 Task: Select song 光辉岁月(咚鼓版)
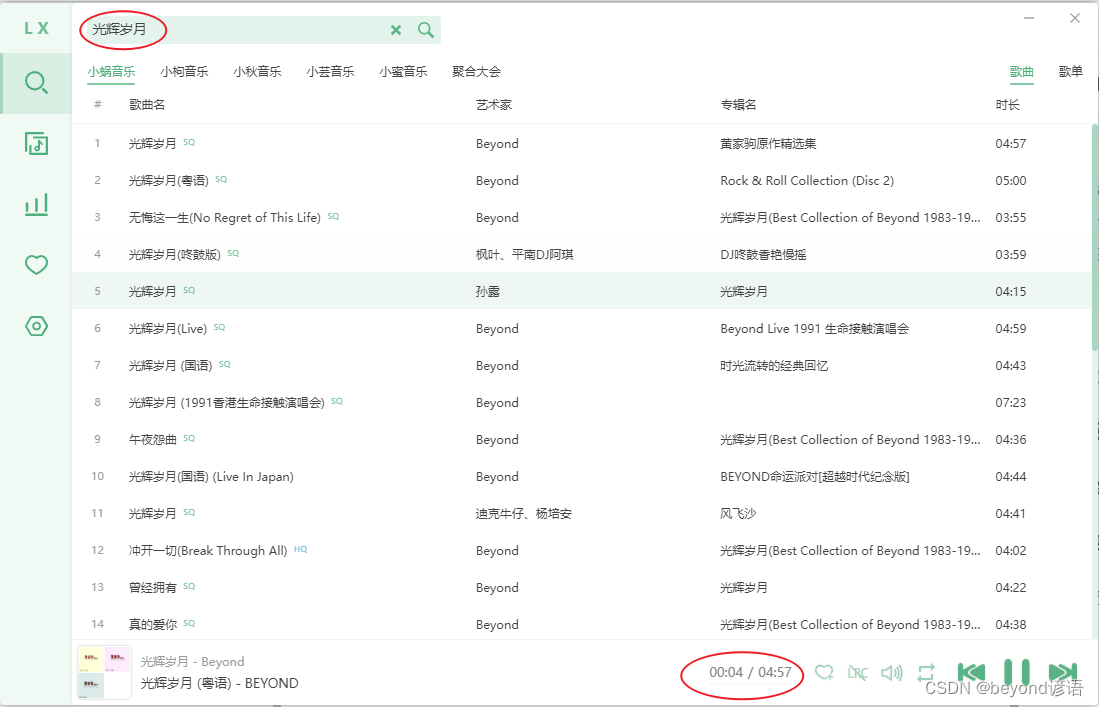[x=582, y=254]
